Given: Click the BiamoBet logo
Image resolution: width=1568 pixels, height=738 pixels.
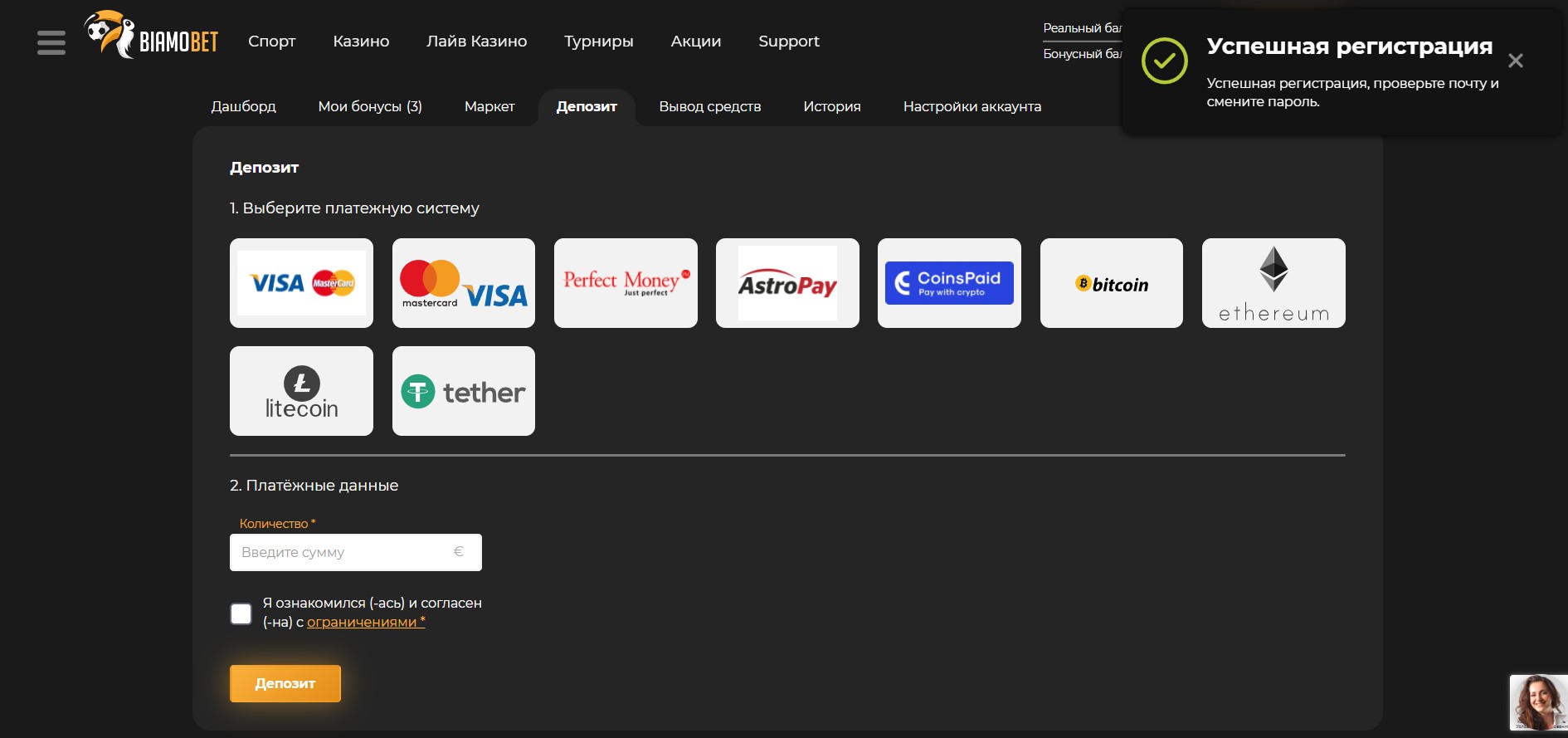Looking at the screenshot, I should [152, 35].
